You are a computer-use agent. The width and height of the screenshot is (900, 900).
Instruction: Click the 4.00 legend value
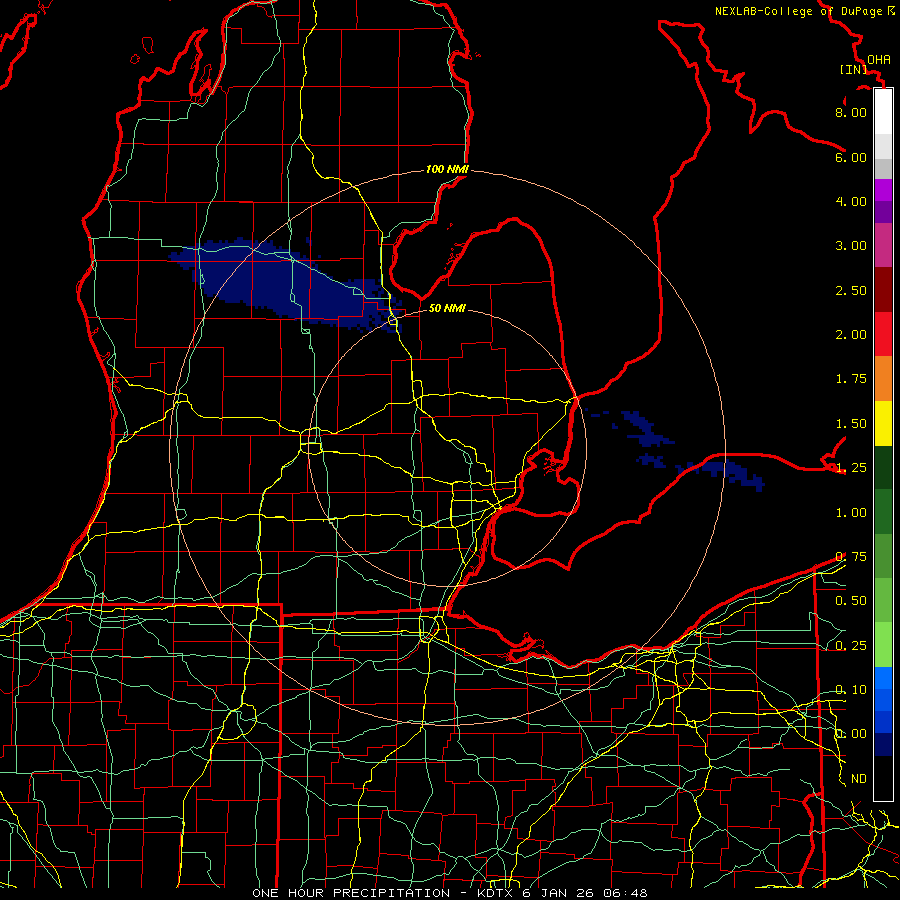pyautogui.click(x=851, y=201)
